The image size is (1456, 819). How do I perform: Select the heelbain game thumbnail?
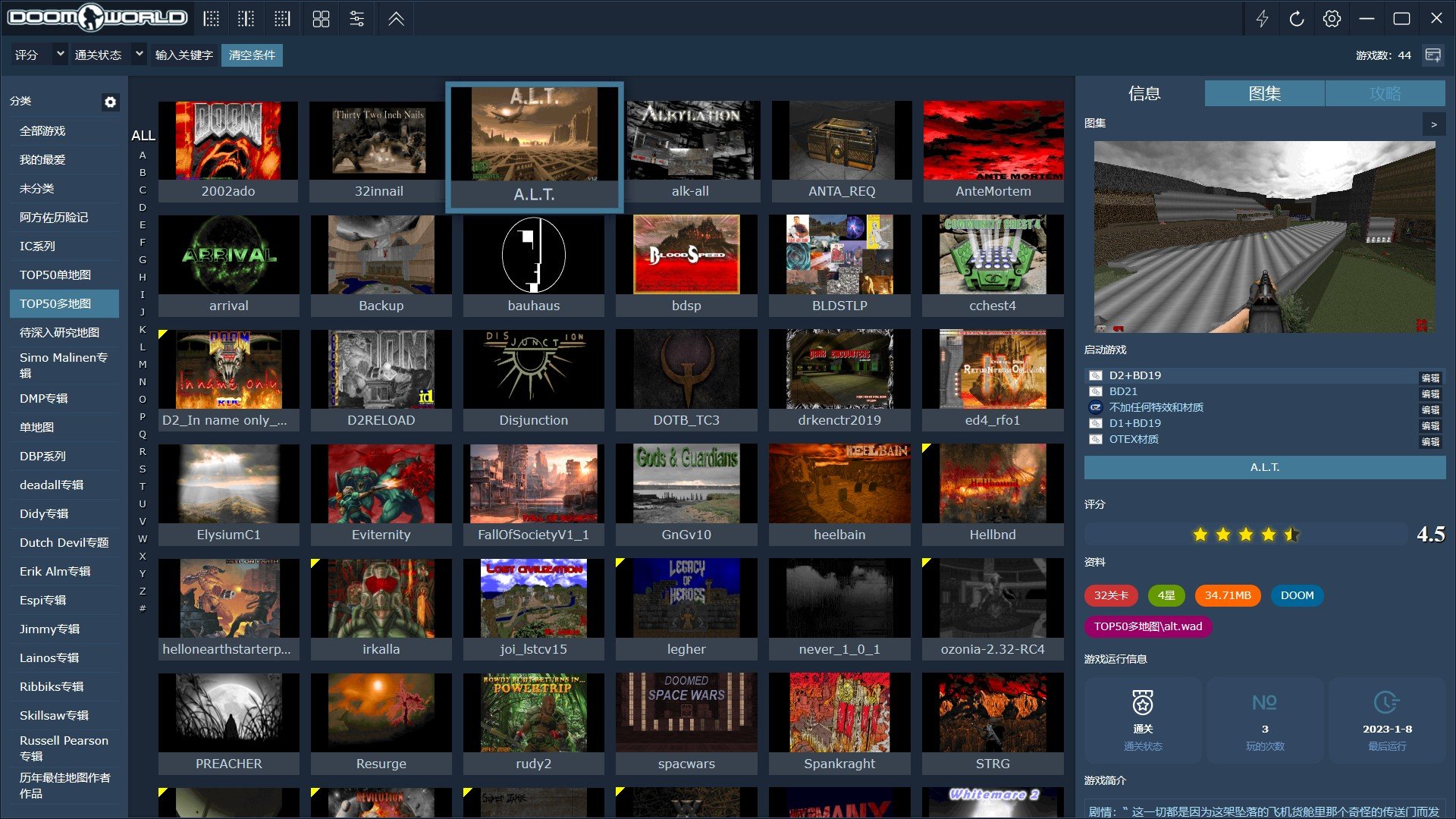tap(839, 494)
